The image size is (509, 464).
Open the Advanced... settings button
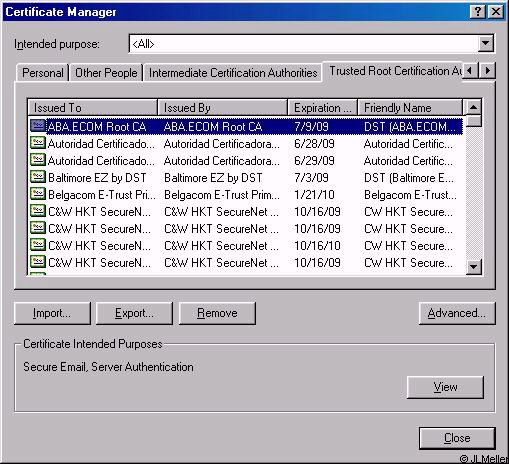tap(457, 313)
